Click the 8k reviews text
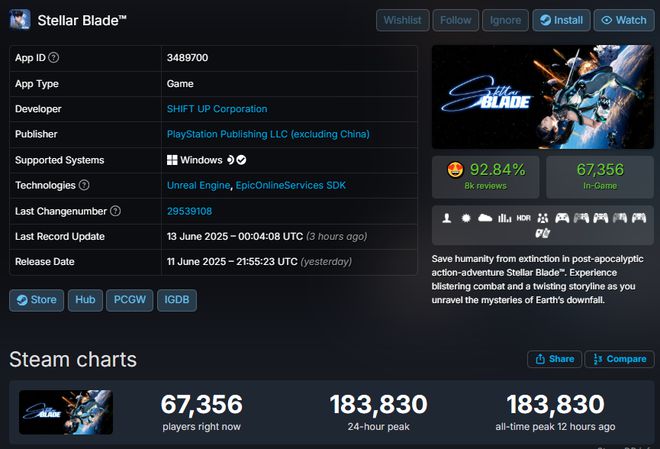660x449 pixels. [x=485, y=186]
